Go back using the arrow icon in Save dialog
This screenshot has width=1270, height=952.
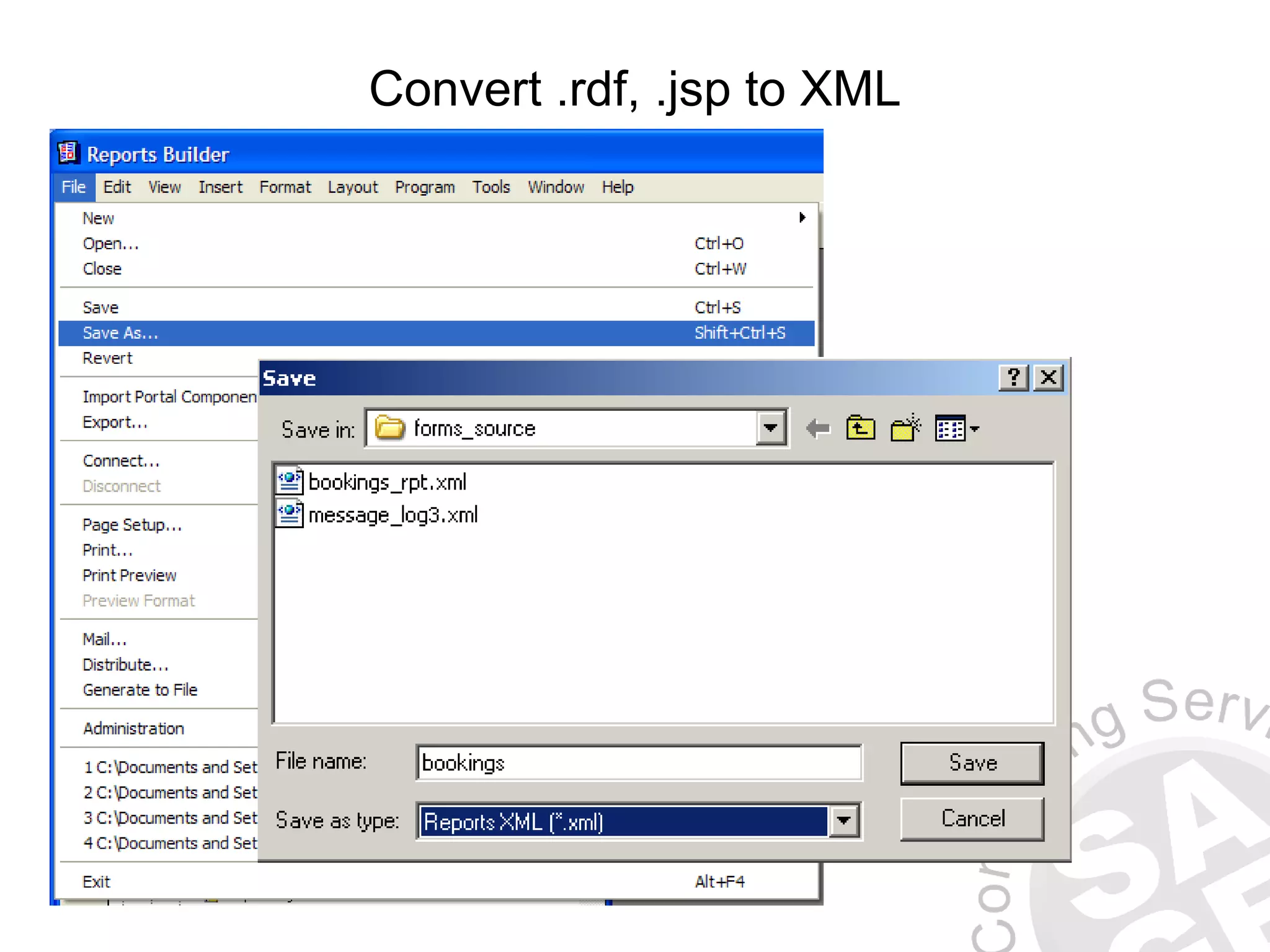(818, 428)
